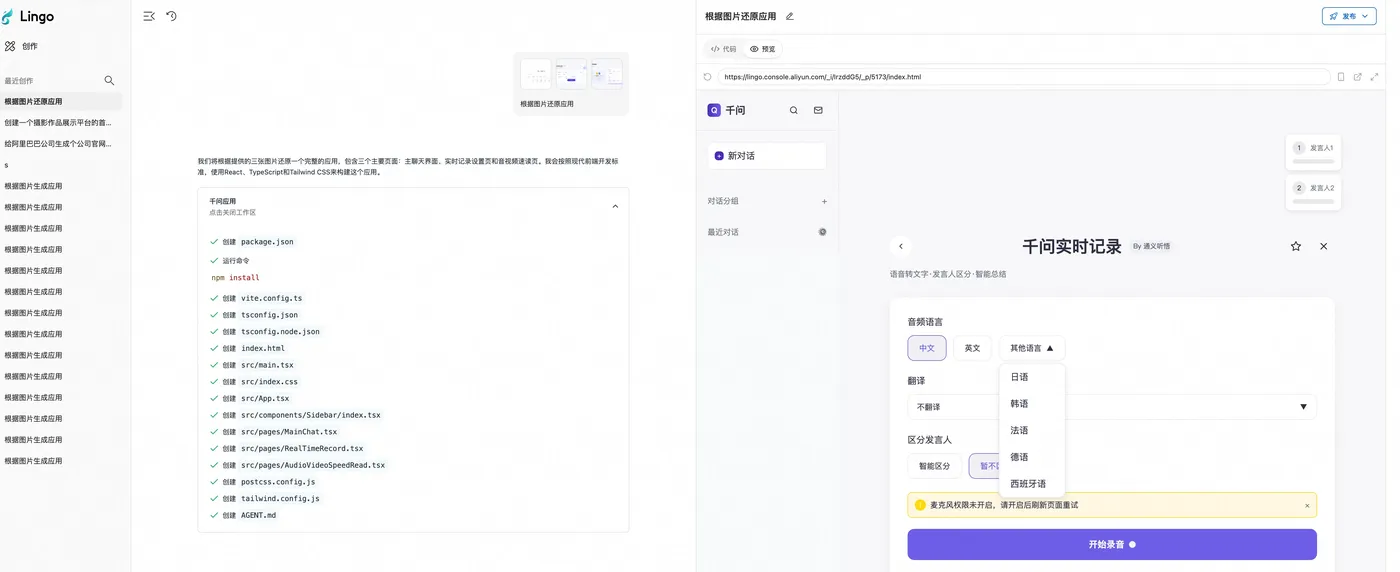Select 英文 as audio language
Screen dimensions: 1400x572
972,348
